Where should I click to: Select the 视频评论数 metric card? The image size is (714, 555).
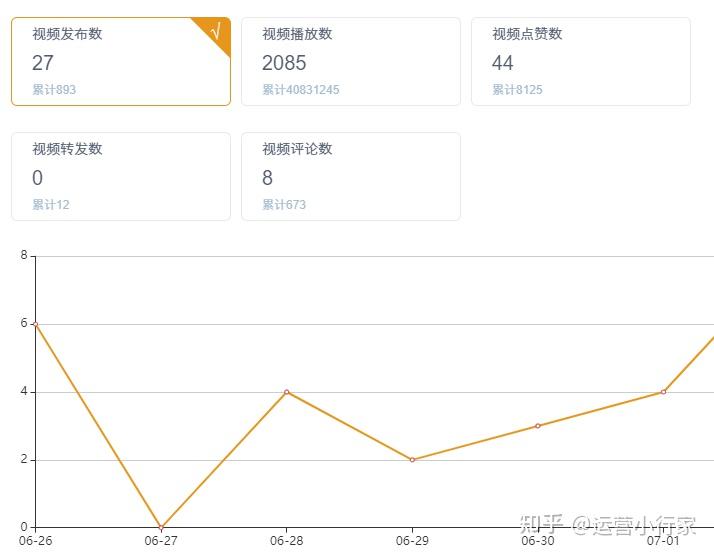350,176
